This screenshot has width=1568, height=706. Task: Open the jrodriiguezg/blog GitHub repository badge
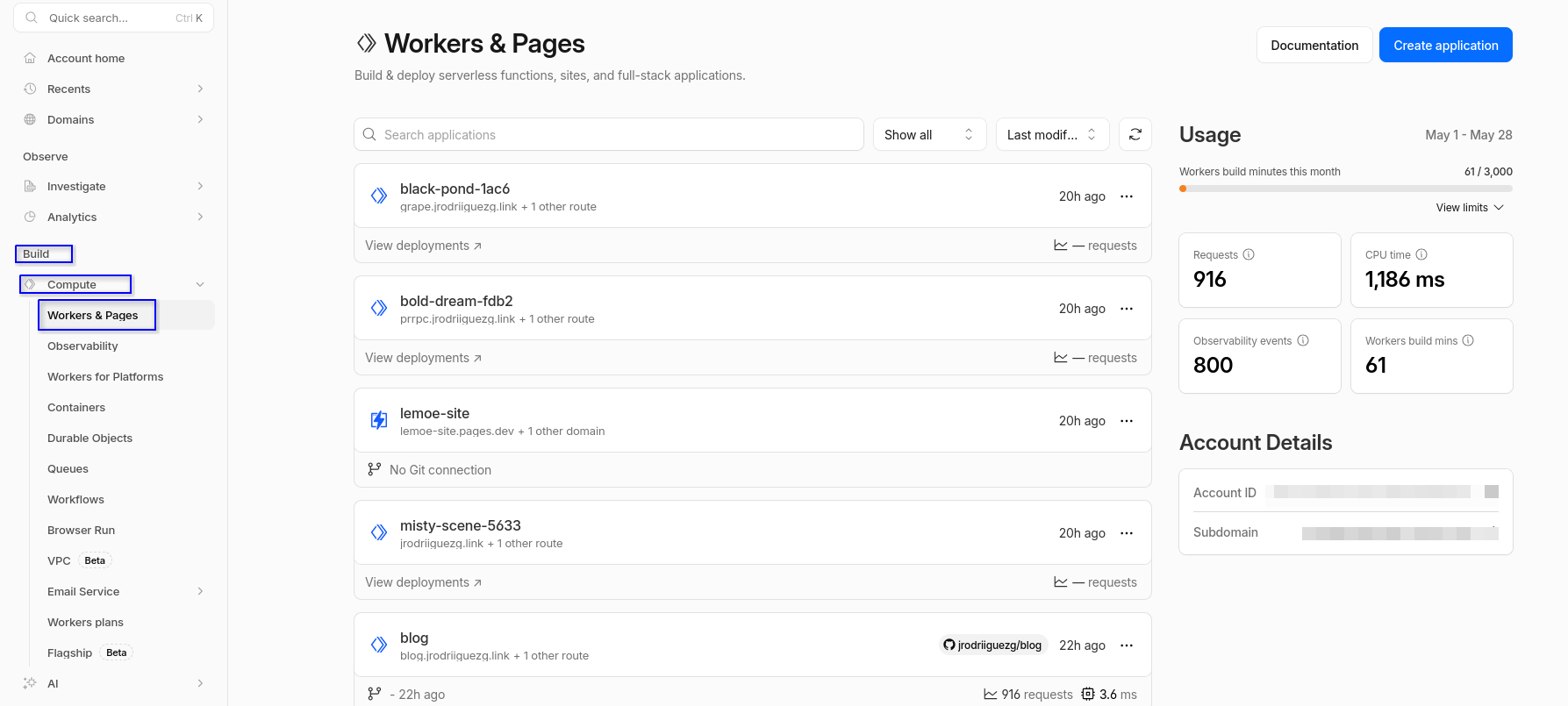pos(992,645)
